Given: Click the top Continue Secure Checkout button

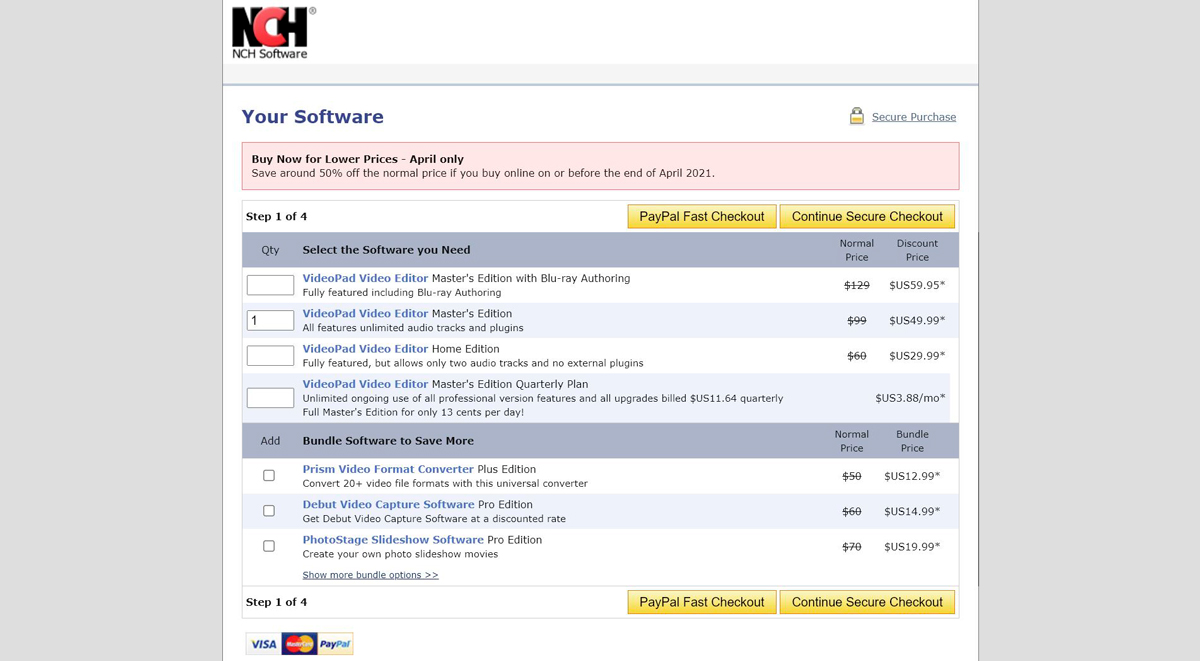Looking at the screenshot, I should [x=867, y=216].
